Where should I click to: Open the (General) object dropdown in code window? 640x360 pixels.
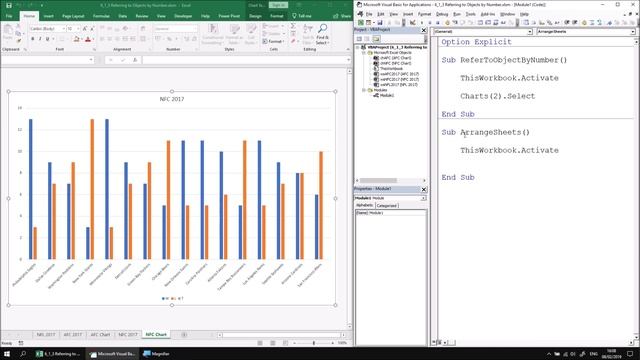[x=530, y=31]
